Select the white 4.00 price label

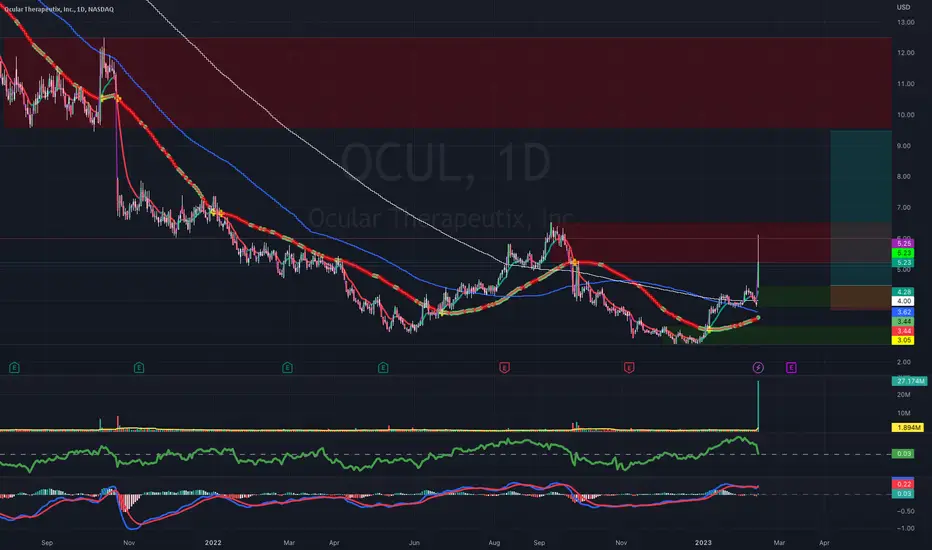pos(904,301)
